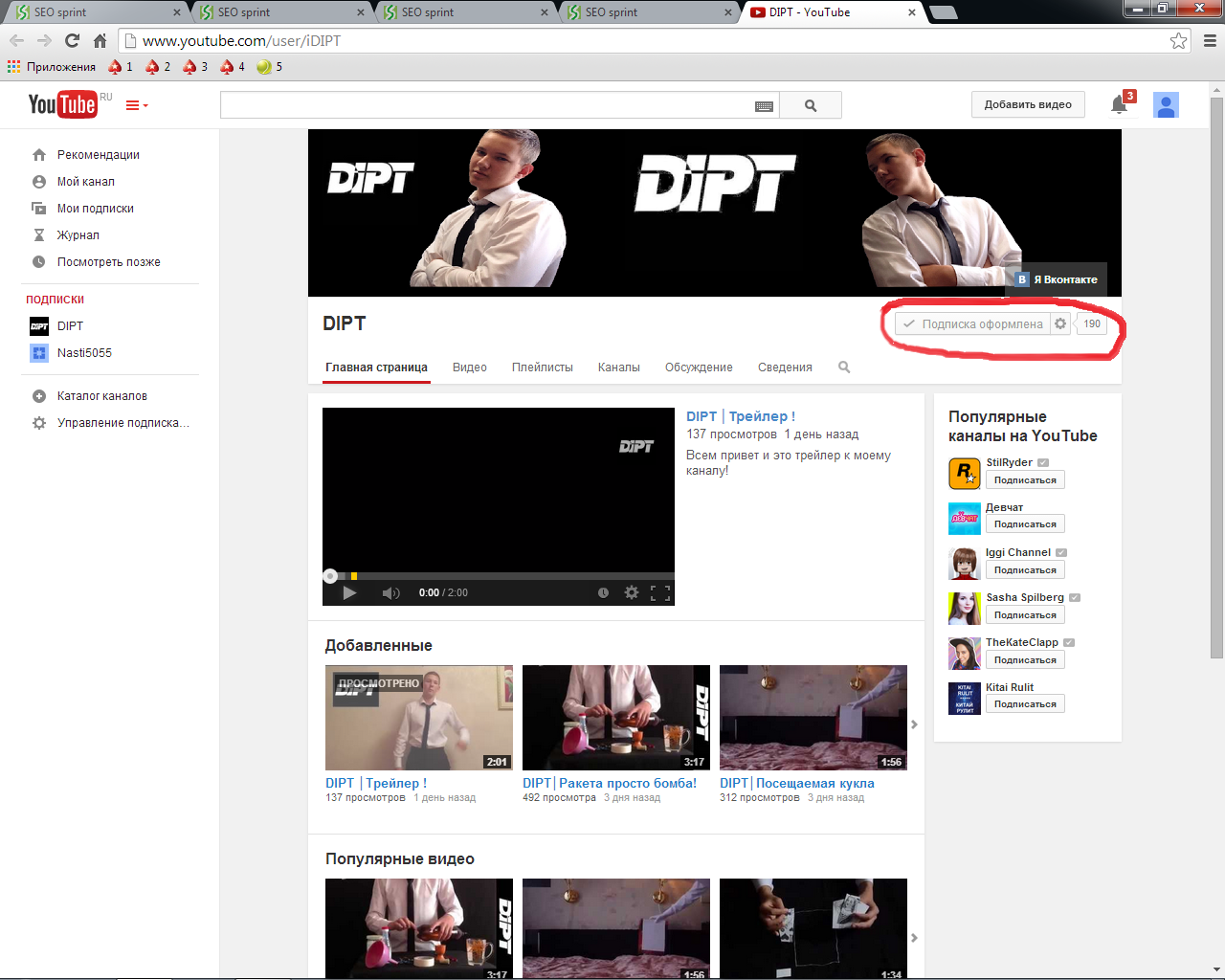The image size is (1225, 980).
Task: Switch to the Каналы tab
Action: click(619, 367)
